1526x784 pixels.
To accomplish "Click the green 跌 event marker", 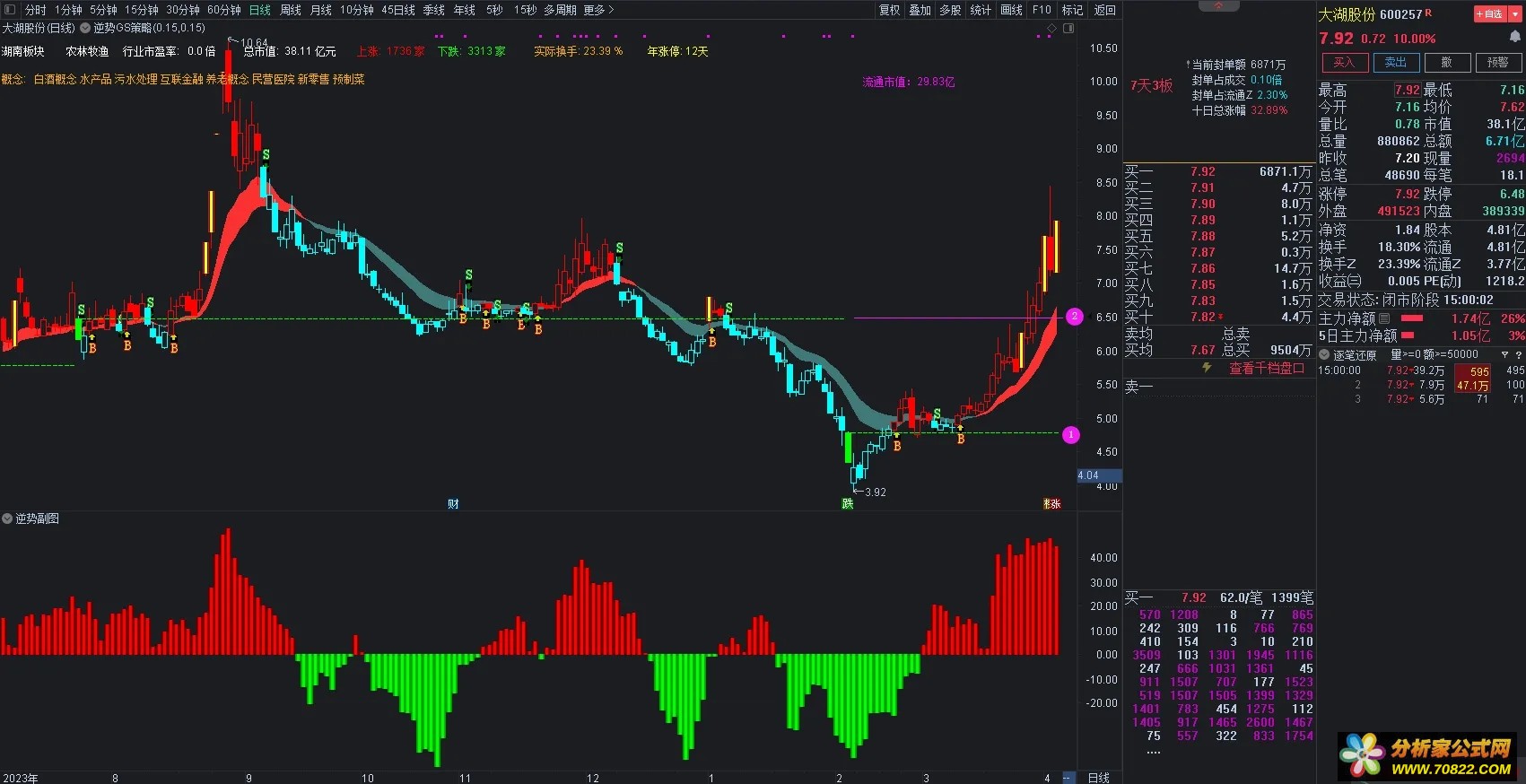I will pos(848,504).
